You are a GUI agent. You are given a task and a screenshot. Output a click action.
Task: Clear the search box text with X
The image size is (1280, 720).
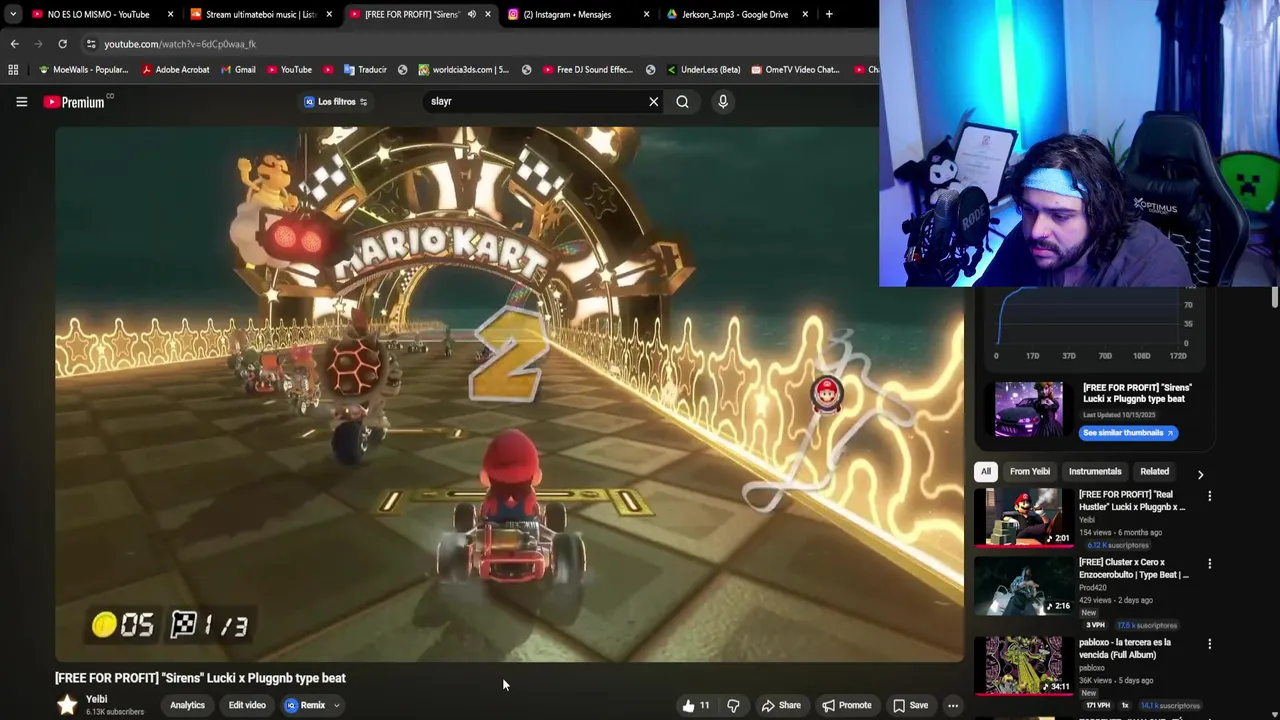pyautogui.click(x=654, y=101)
